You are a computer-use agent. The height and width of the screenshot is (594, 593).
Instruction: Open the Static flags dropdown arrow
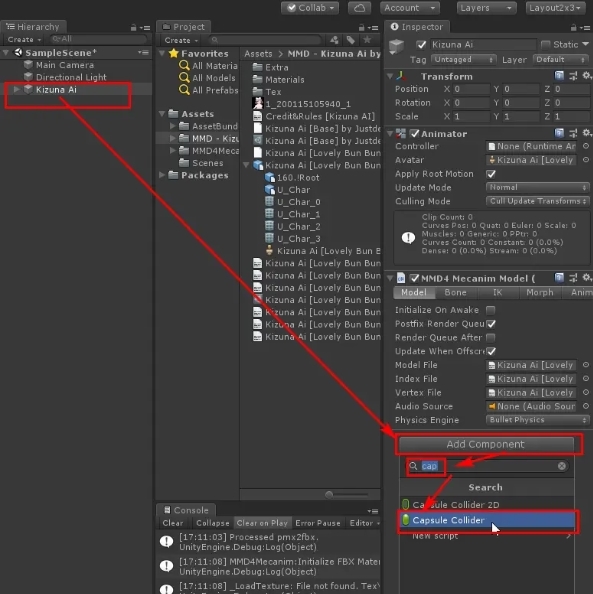click(x=585, y=44)
